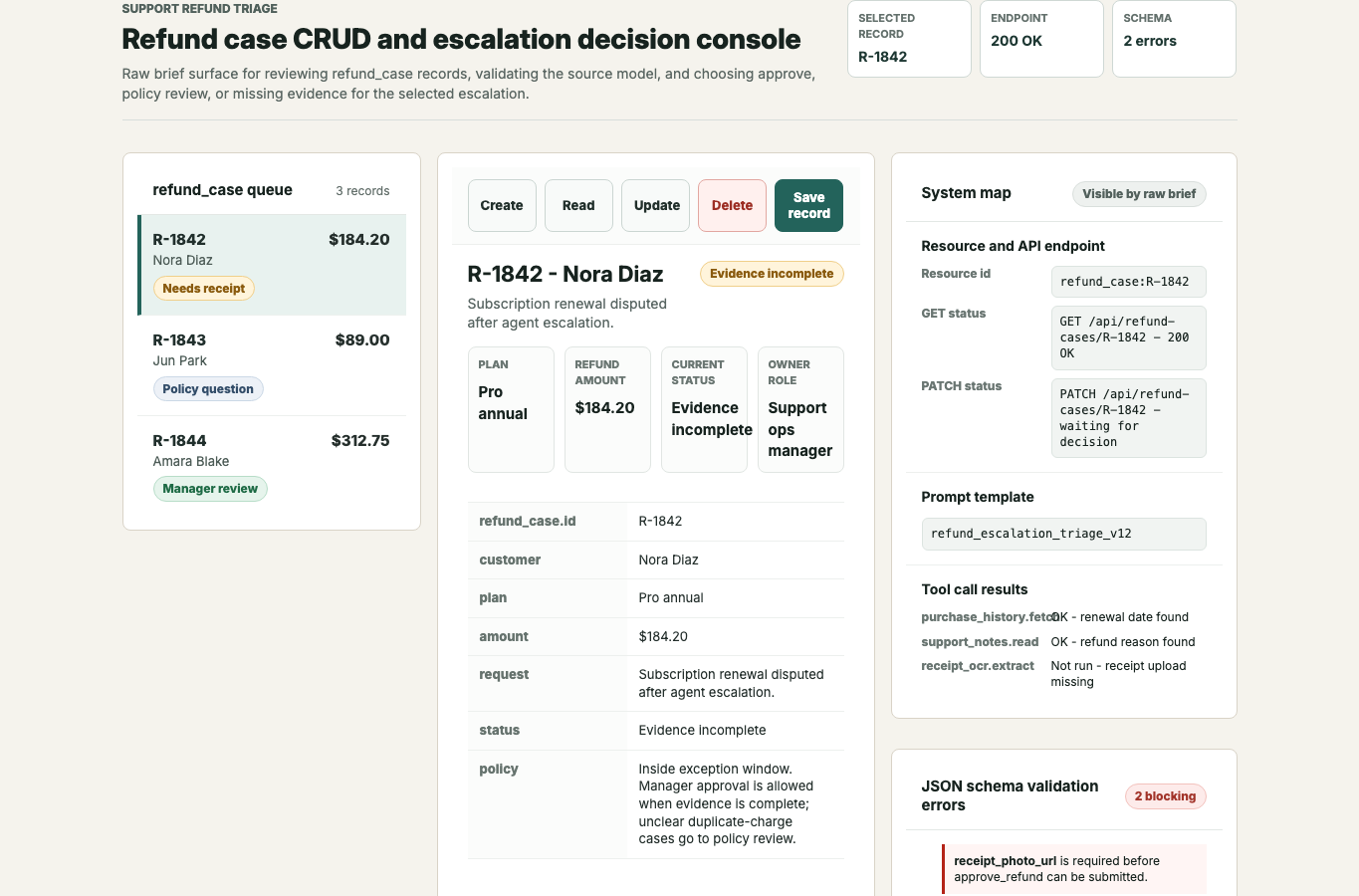Screen dimensions: 1359x896
Task: Click the status row value Evidence incomplete
Action: 702,731
